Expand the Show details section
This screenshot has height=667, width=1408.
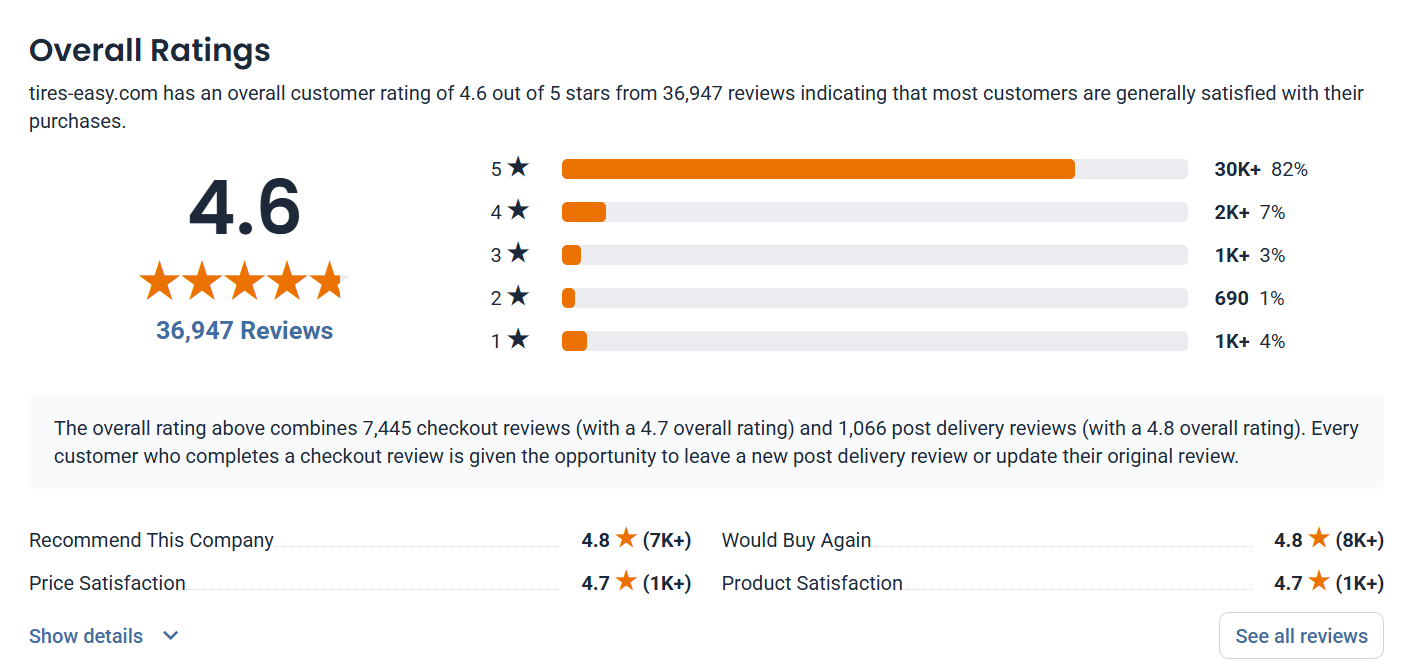(85, 636)
